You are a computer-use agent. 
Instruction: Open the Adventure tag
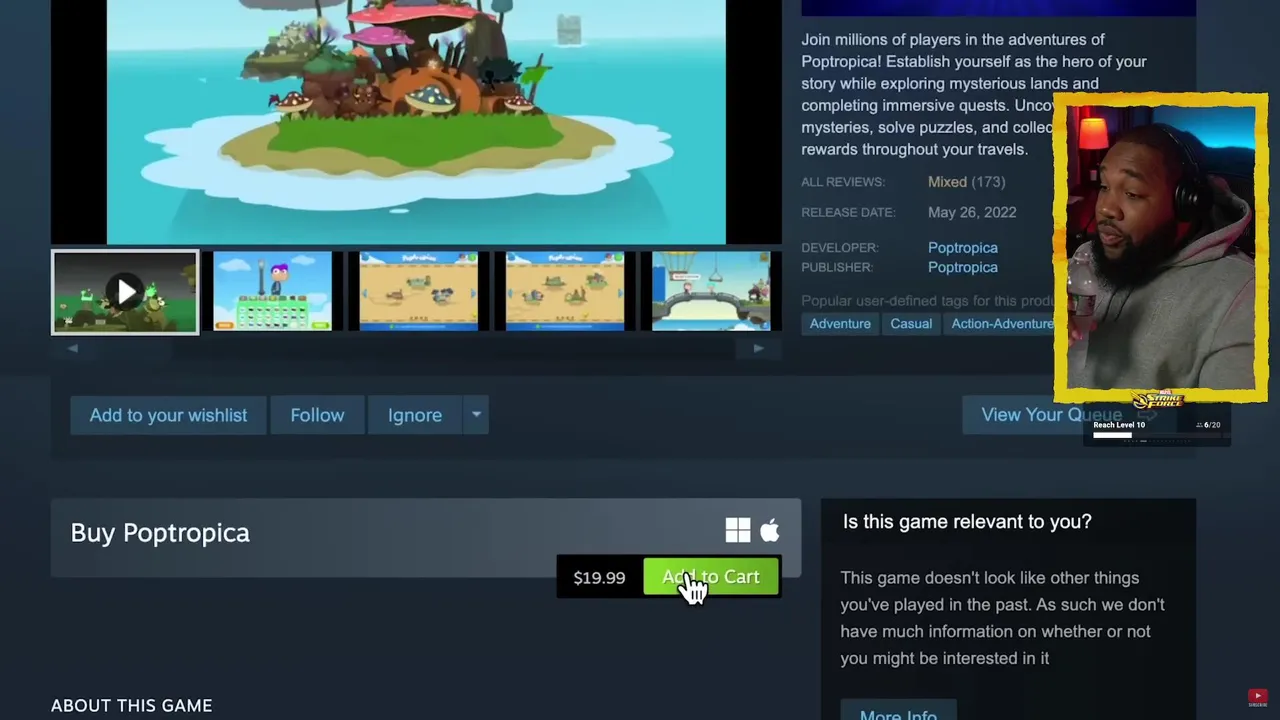pos(840,324)
